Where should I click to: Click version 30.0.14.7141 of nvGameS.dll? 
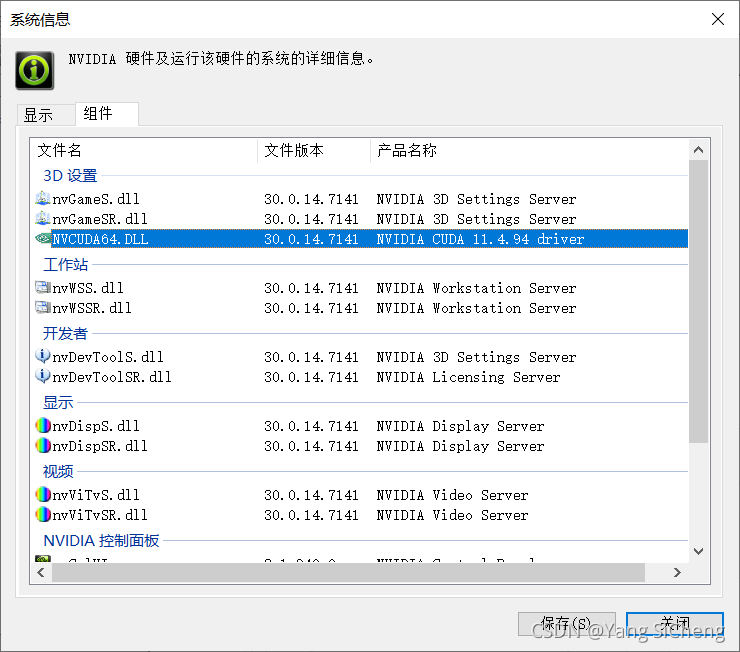(311, 199)
